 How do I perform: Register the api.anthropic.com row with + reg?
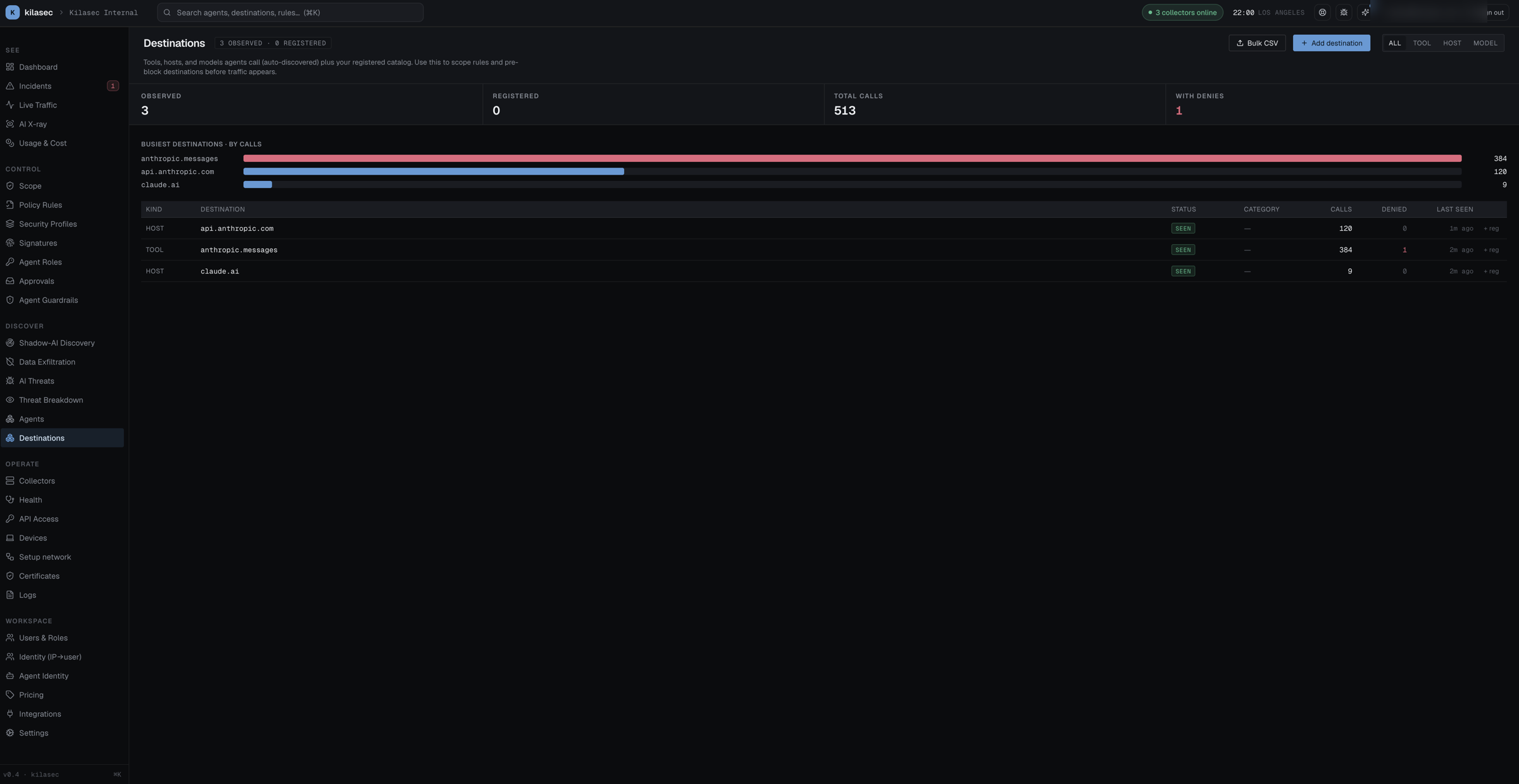1491,228
